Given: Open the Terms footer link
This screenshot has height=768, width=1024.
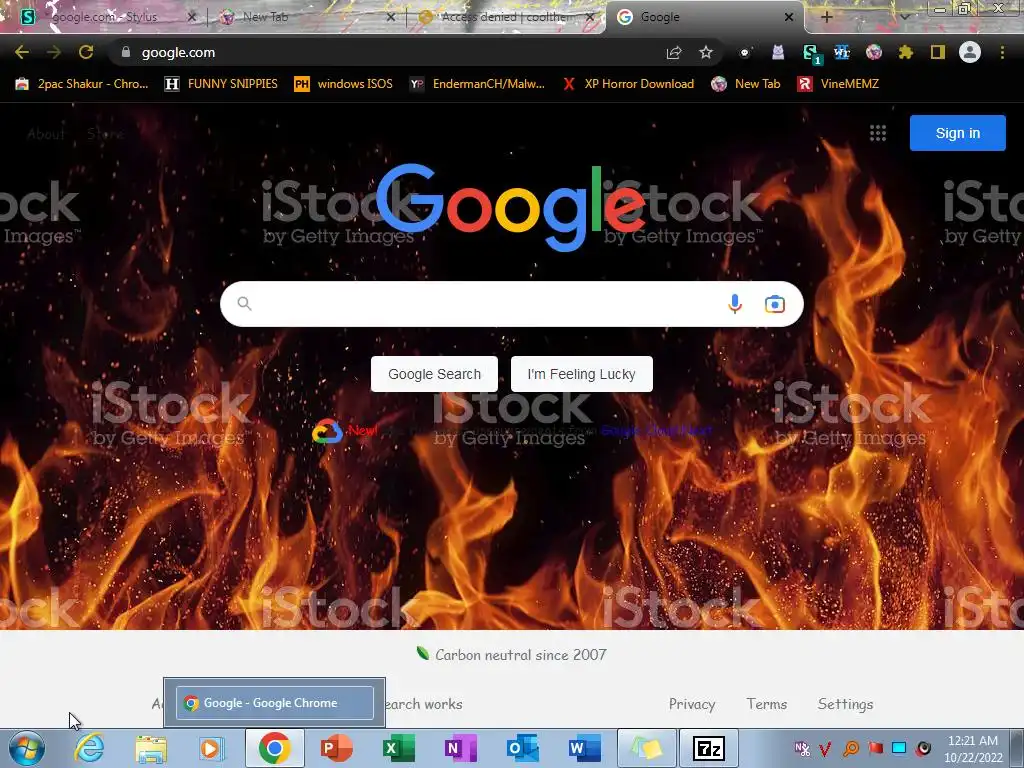Looking at the screenshot, I should point(767,704).
